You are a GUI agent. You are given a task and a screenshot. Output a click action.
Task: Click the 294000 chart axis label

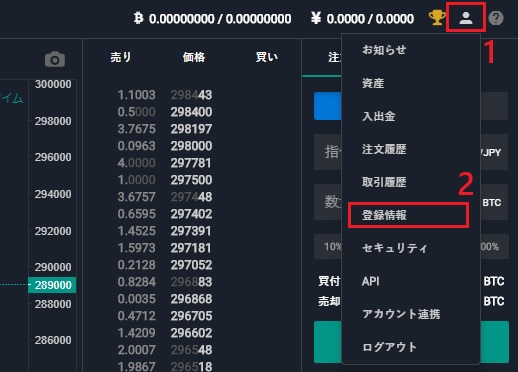tap(53, 194)
